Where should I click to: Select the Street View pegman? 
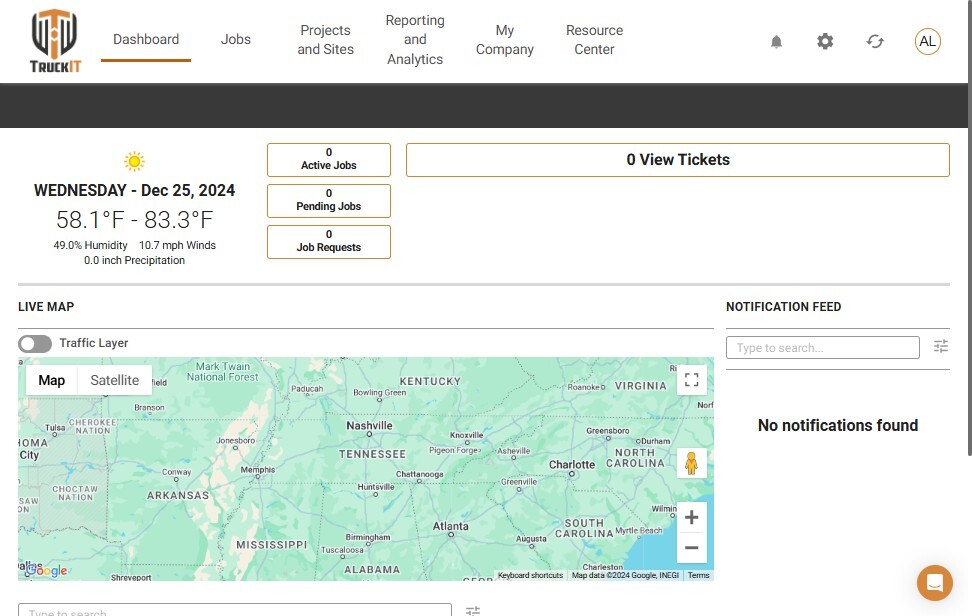[x=692, y=463]
